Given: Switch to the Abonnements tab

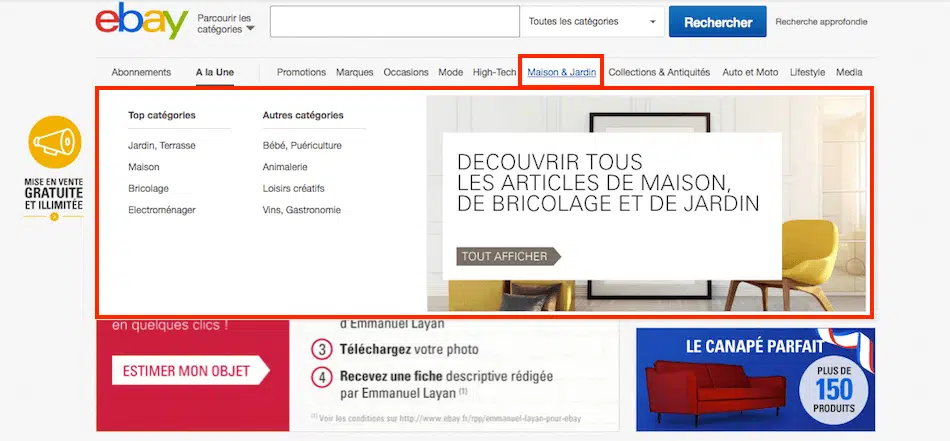Looking at the screenshot, I should pos(141,72).
